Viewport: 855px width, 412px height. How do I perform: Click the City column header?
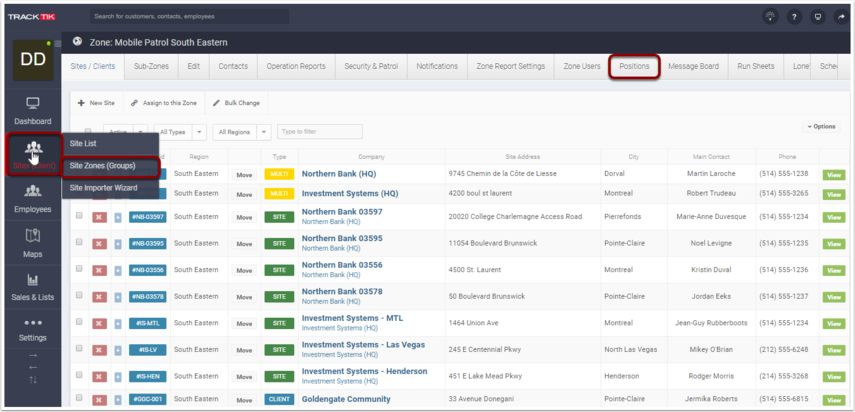point(634,156)
